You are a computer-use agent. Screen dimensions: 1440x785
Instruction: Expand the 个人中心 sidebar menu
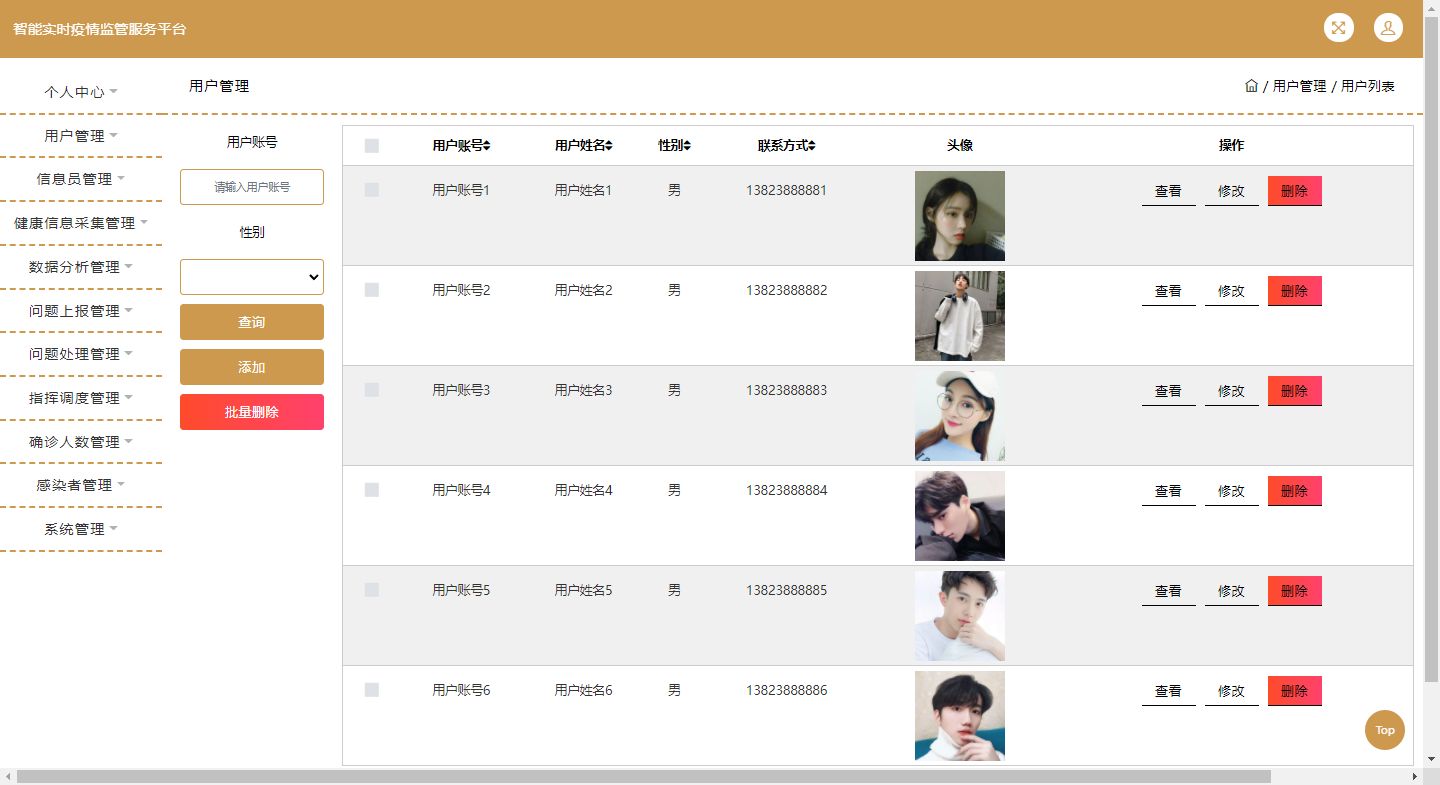tap(81, 92)
